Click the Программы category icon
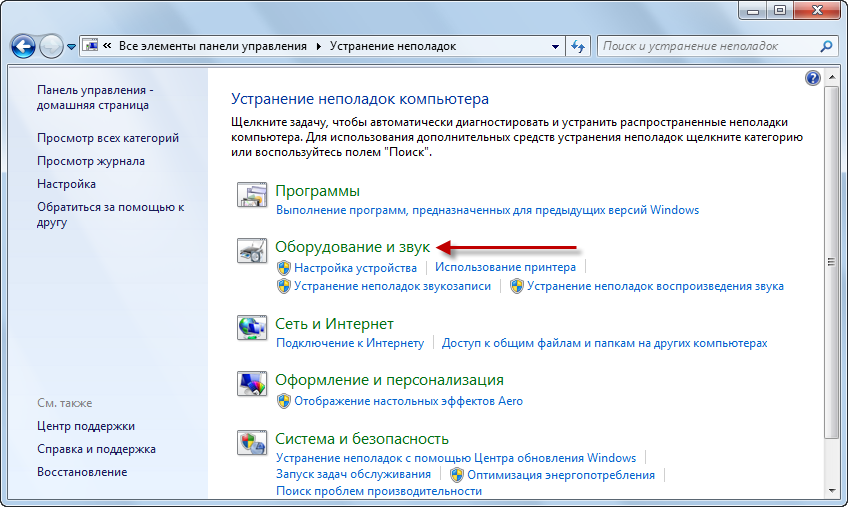 point(252,196)
